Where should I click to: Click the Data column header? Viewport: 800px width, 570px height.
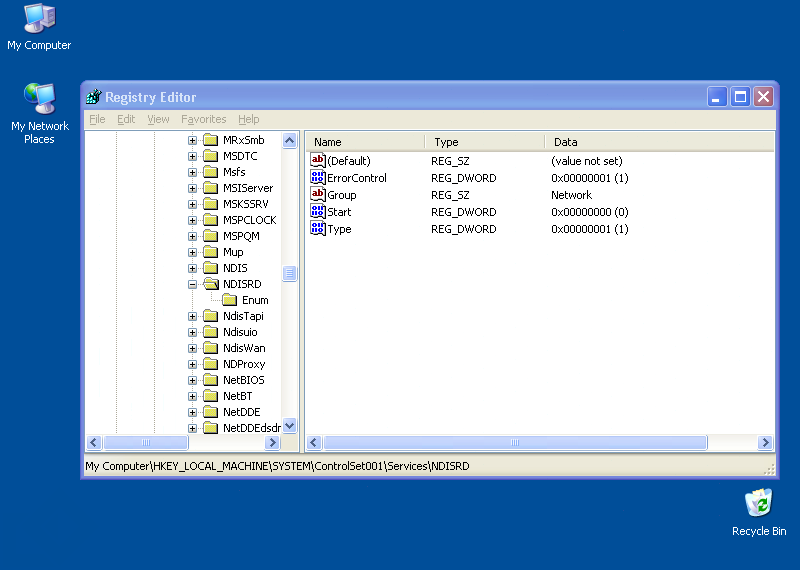(659, 142)
